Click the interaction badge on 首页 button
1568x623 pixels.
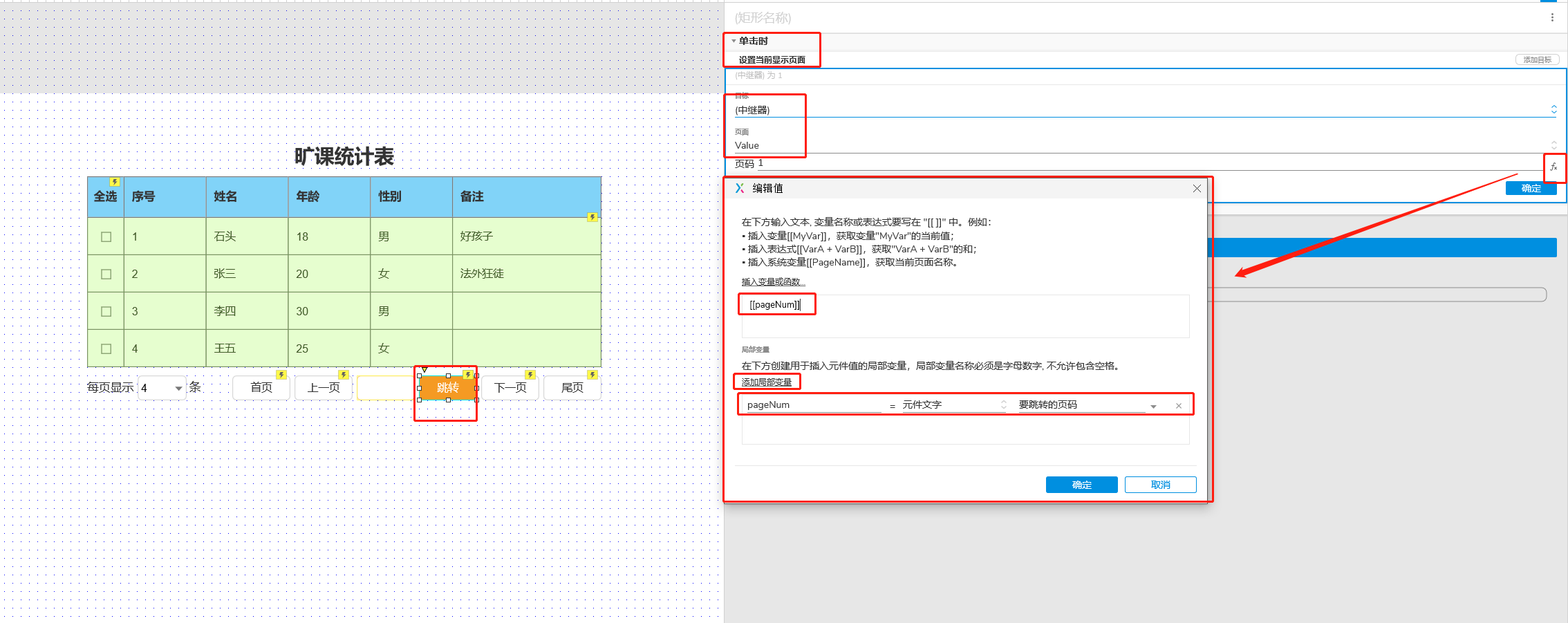tap(281, 375)
